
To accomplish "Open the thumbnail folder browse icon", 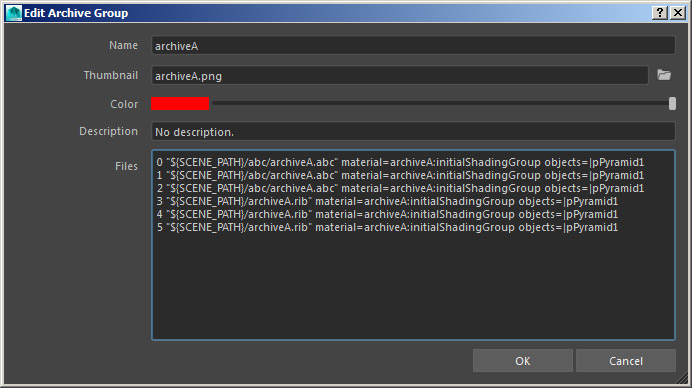I will click(664, 75).
